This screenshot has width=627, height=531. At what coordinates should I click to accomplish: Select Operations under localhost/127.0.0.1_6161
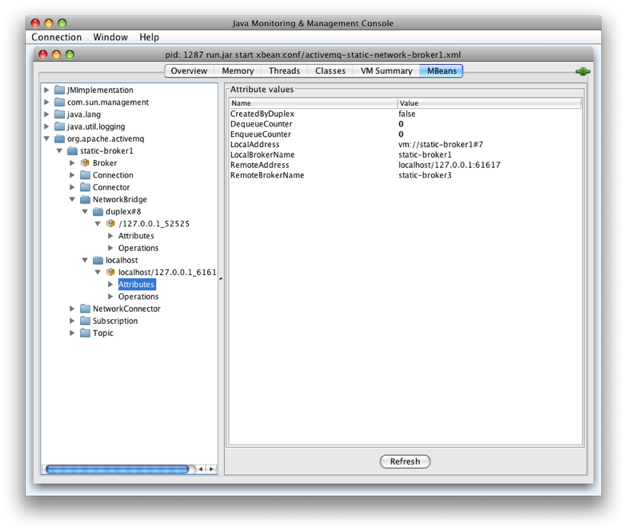pyautogui.click(x=138, y=297)
